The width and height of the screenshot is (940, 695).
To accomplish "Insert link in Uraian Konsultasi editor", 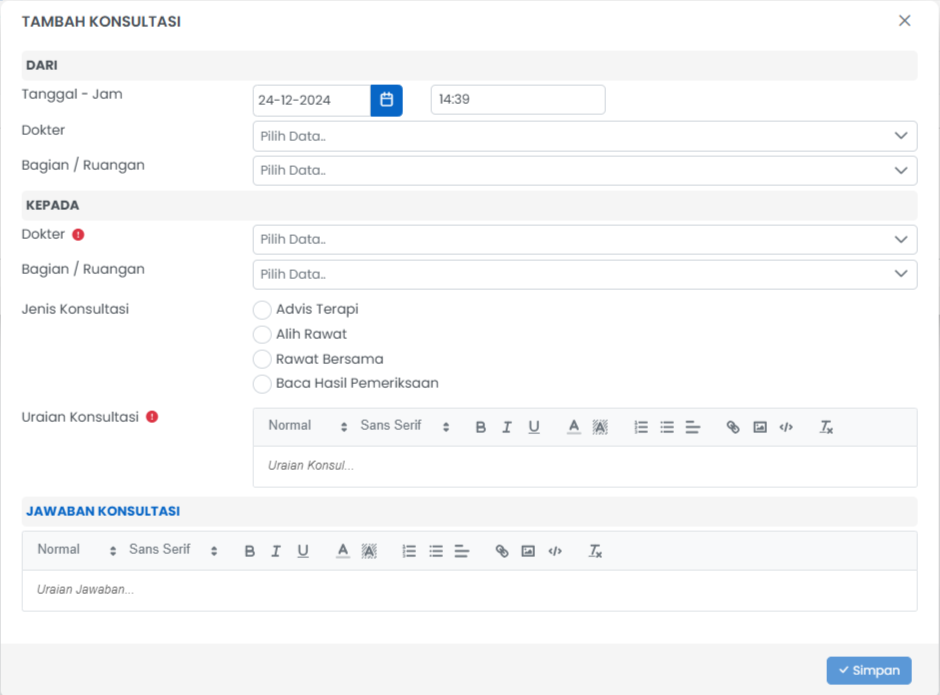I will click(x=733, y=427).
